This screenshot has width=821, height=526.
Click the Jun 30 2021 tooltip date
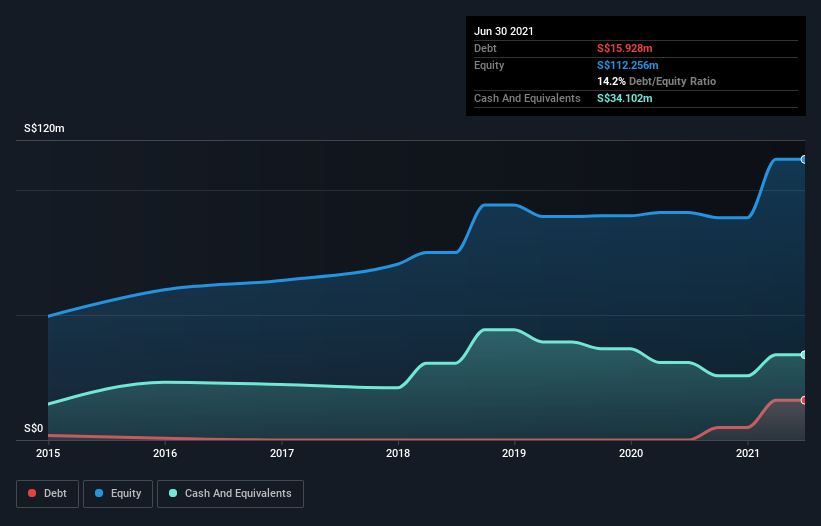(504, 31)
